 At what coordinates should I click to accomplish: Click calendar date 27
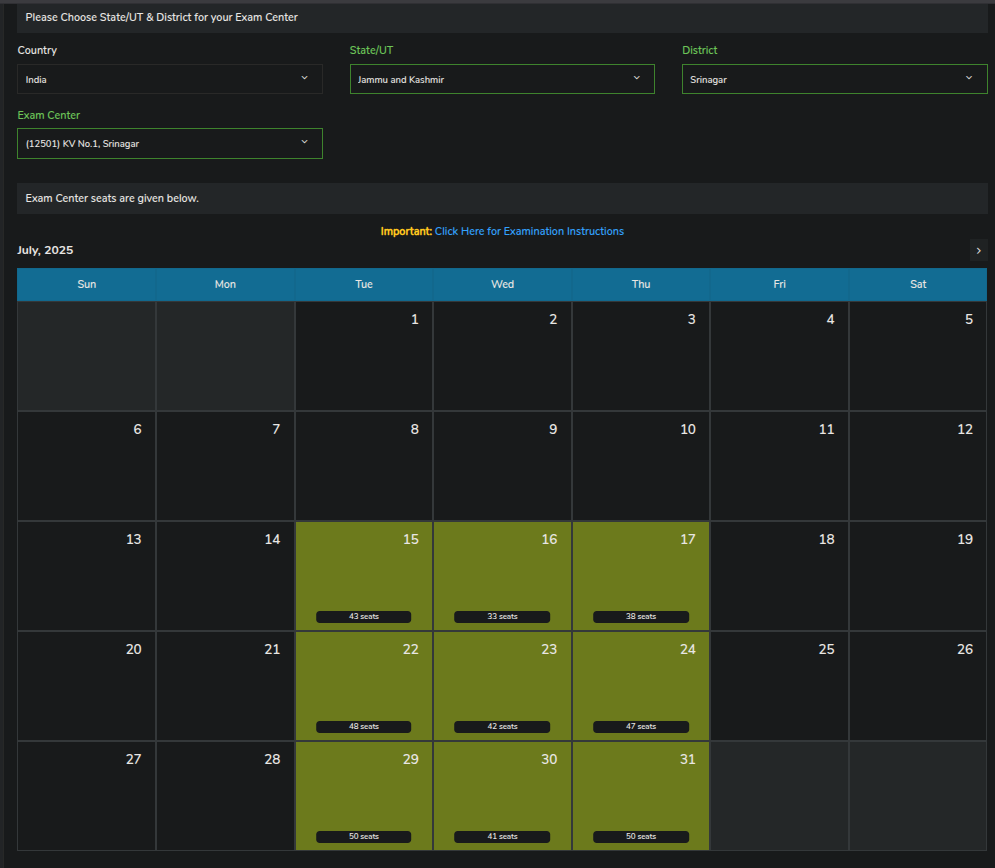pos(86,796)
